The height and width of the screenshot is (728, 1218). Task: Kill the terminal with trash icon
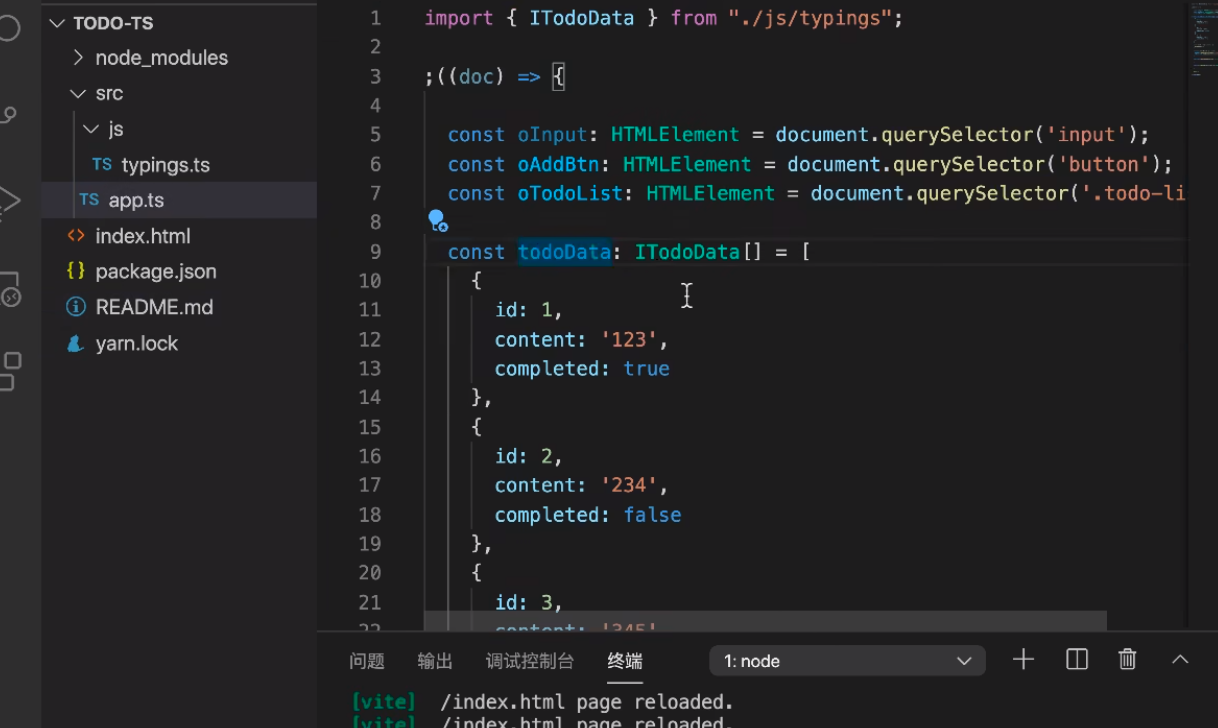coord(1127,659)
